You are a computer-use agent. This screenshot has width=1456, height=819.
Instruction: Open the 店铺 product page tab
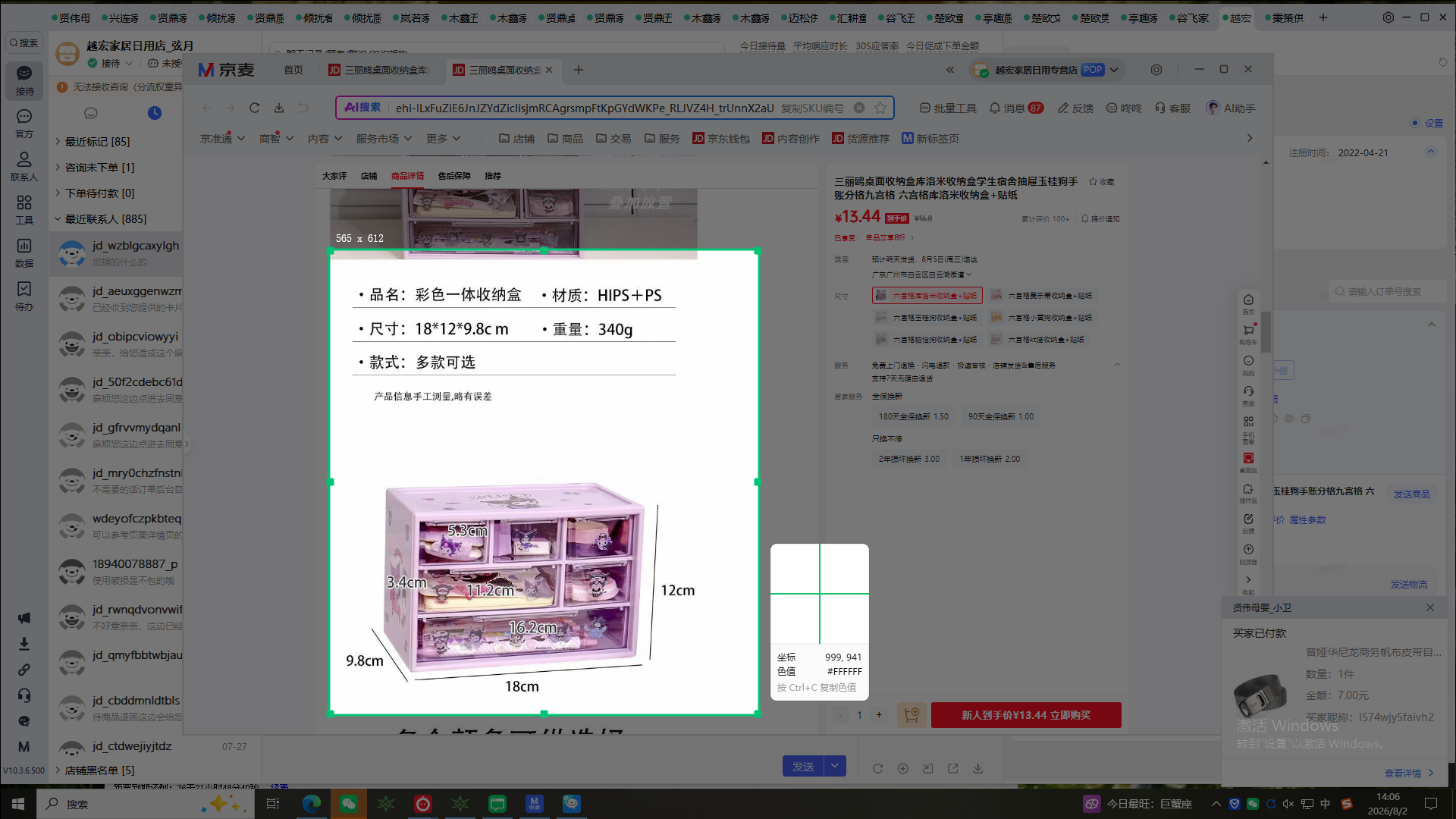[x=369, y=176]
